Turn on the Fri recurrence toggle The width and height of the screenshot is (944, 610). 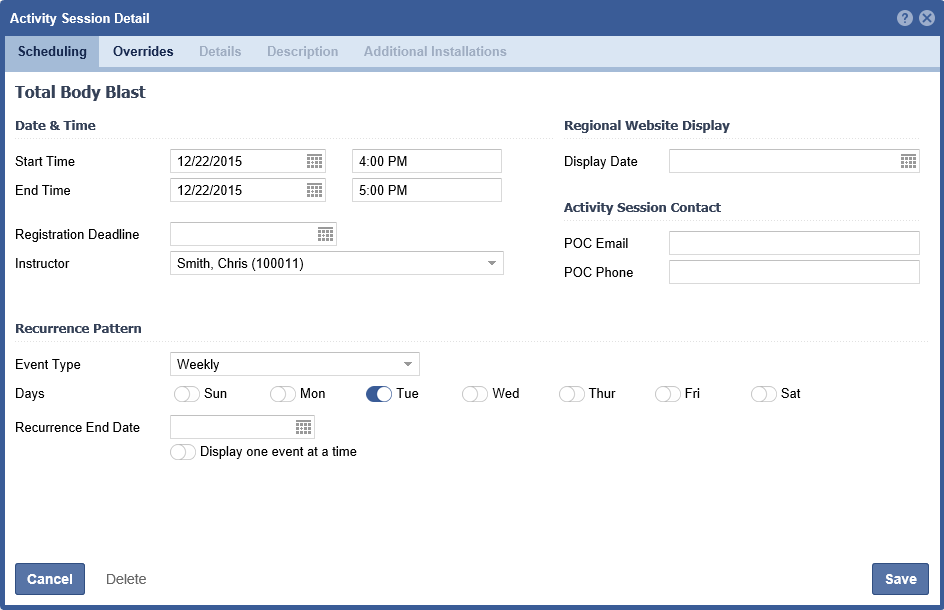tap(668, 394)
